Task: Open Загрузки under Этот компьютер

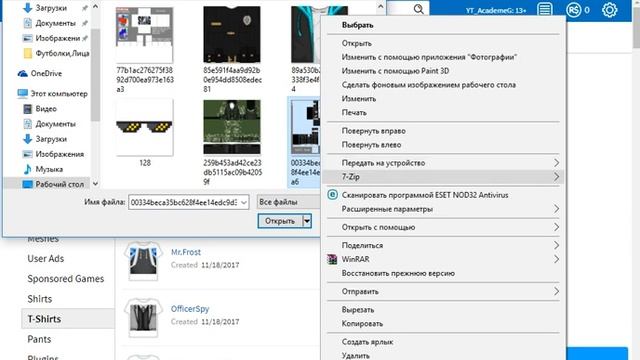Action: coord(45,139)
